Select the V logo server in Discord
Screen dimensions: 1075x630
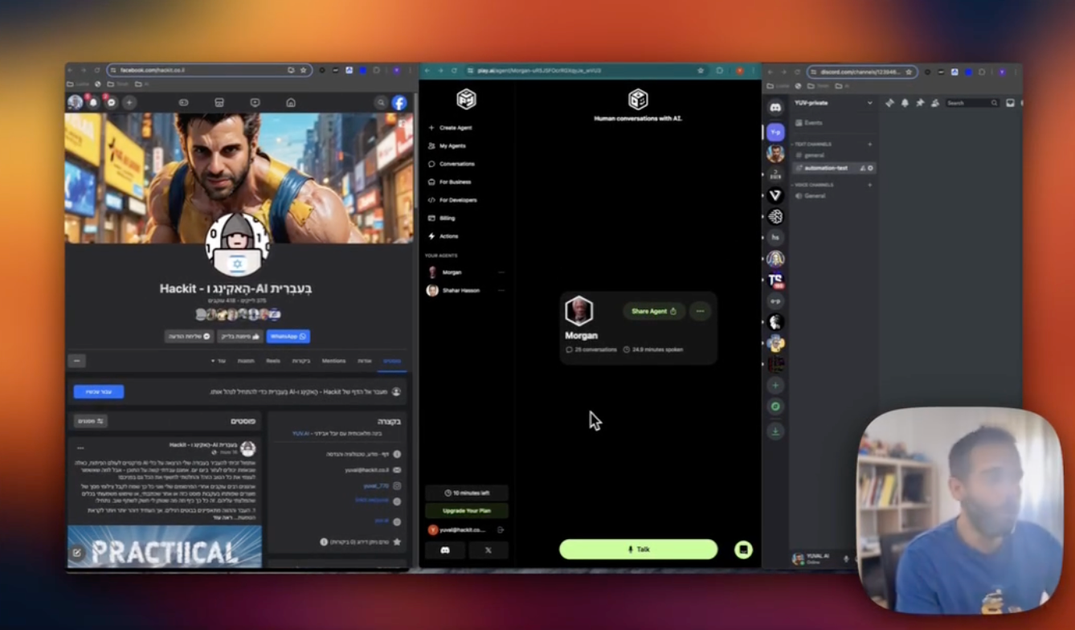[775, 195]
